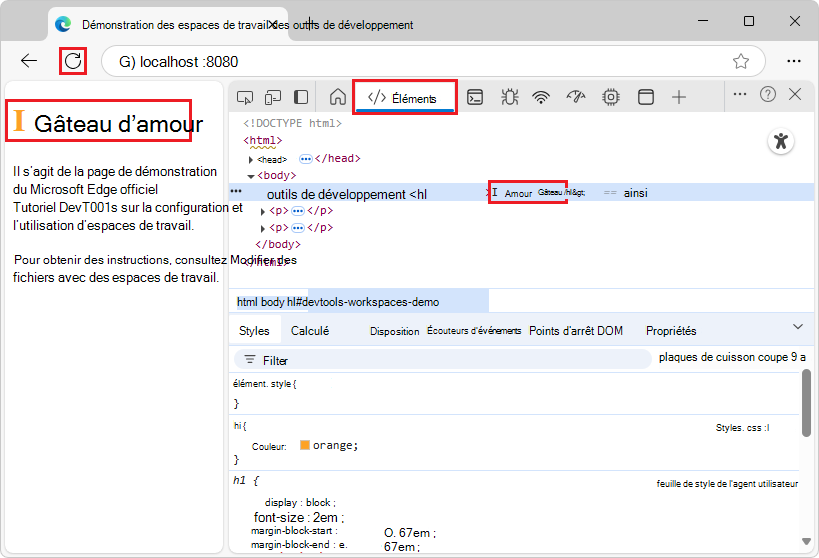Open the Écouteurs d'événements tab
This screenshot has height=558, width=819.
tap(474, 331)
